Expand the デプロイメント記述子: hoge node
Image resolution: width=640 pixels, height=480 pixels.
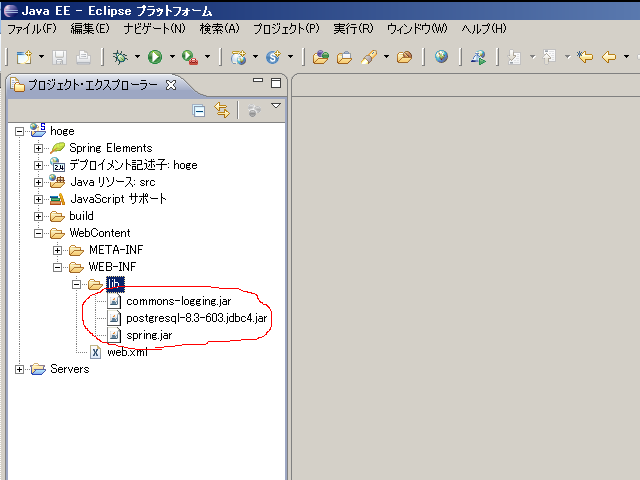click(x=38, y=165)
